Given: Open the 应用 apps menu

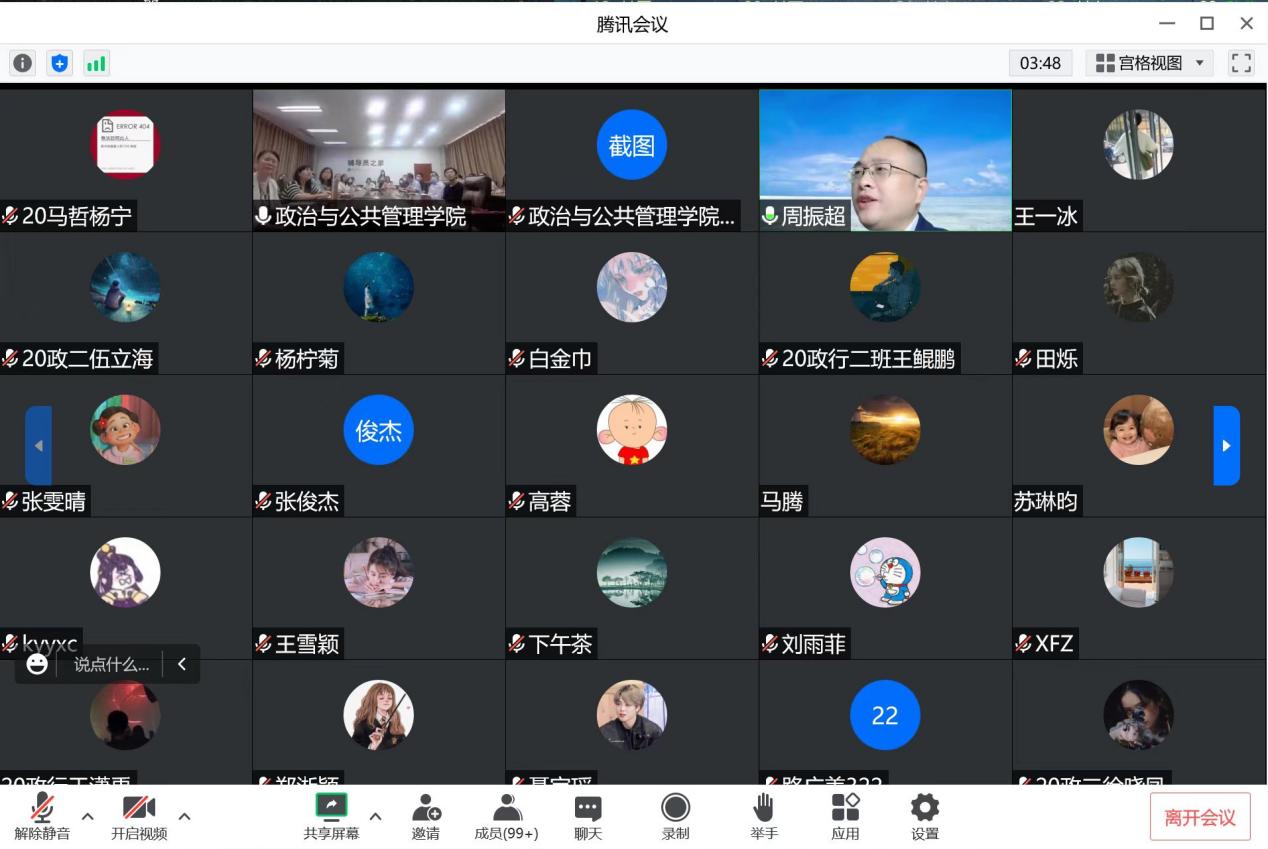Looking at the screenshot, I should click(x=845, y=816).
